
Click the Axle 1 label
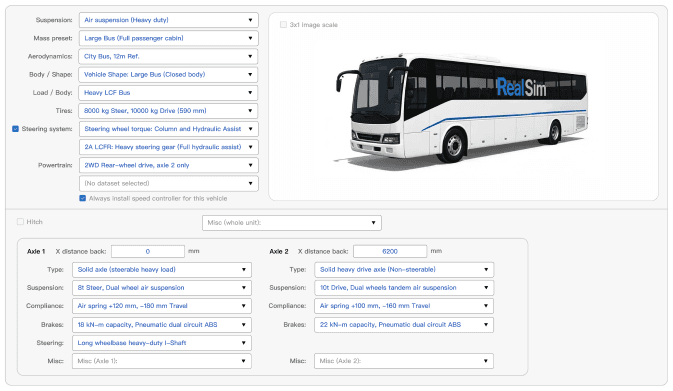pos(36,252)
